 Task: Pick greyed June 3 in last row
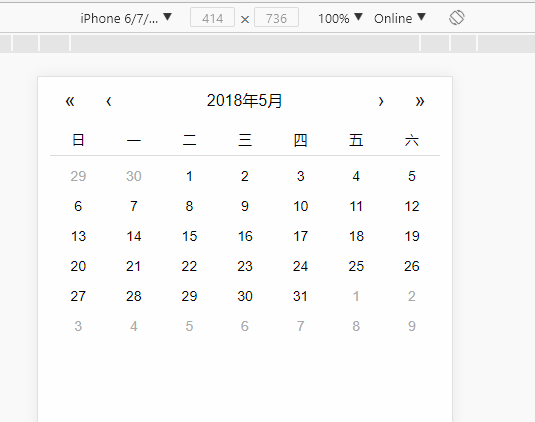[x=78, y=326]
